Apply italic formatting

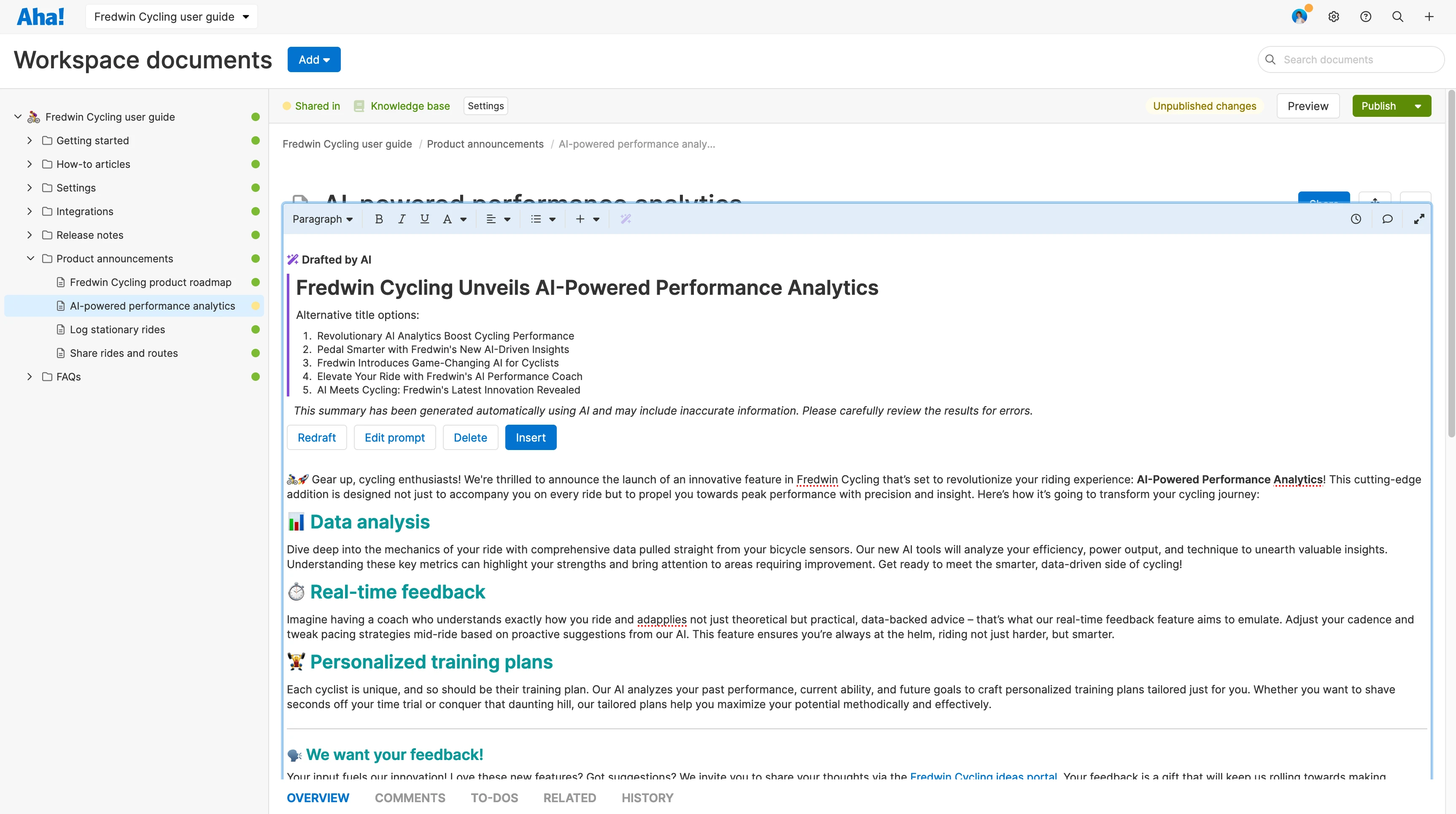402,219
